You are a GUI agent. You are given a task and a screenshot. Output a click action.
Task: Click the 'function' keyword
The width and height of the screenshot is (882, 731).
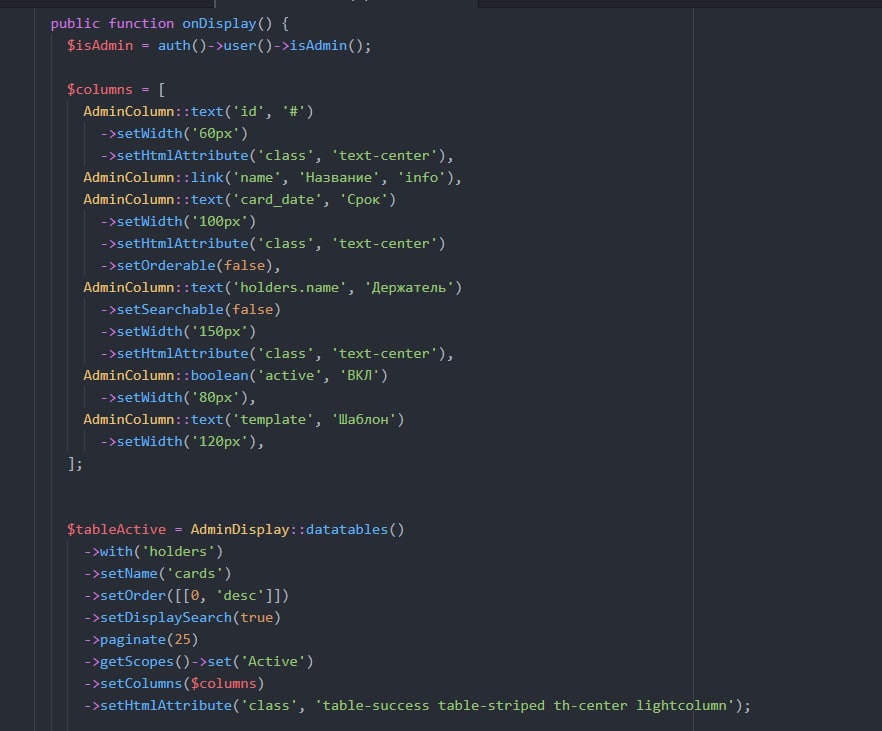(141, 24)
